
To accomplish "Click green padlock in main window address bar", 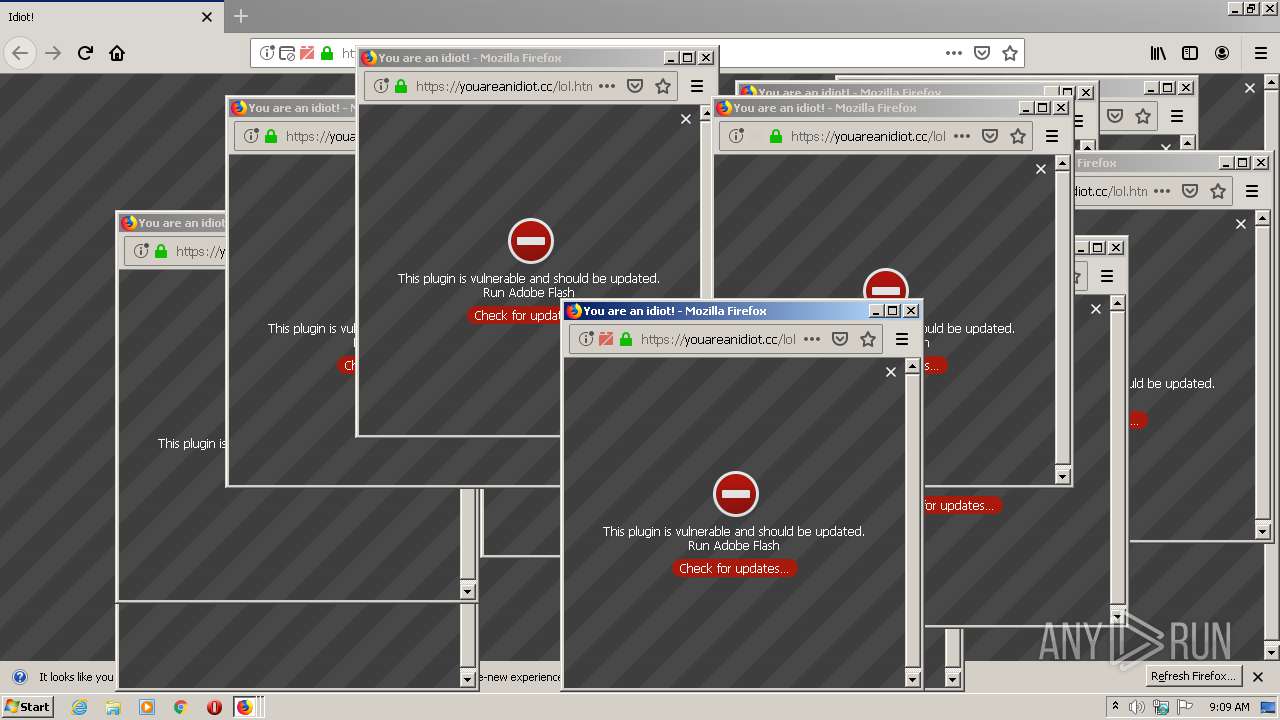I will click(x=327, y=53).
